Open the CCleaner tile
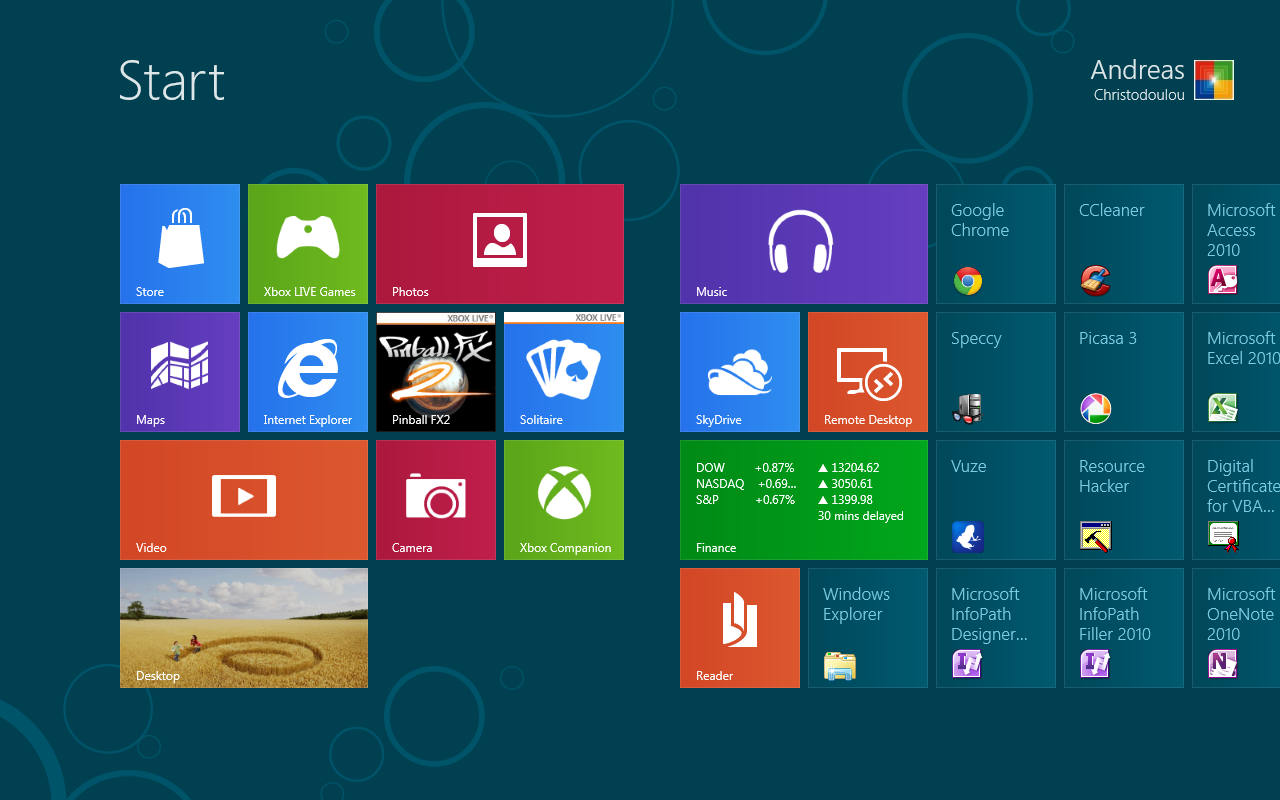Screen dimensions: 1280x800 (x=1124, y=244)
